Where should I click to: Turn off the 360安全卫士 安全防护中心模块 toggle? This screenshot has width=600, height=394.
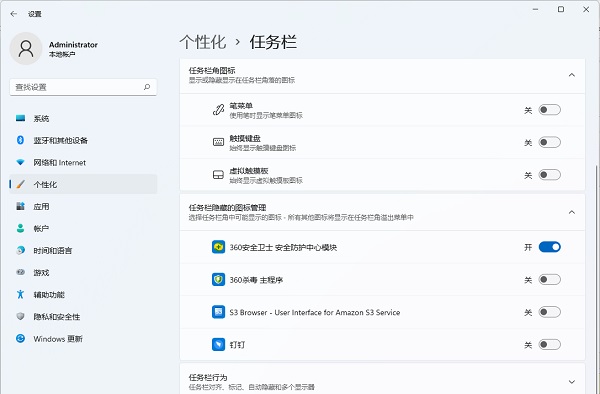pos(549,247)
